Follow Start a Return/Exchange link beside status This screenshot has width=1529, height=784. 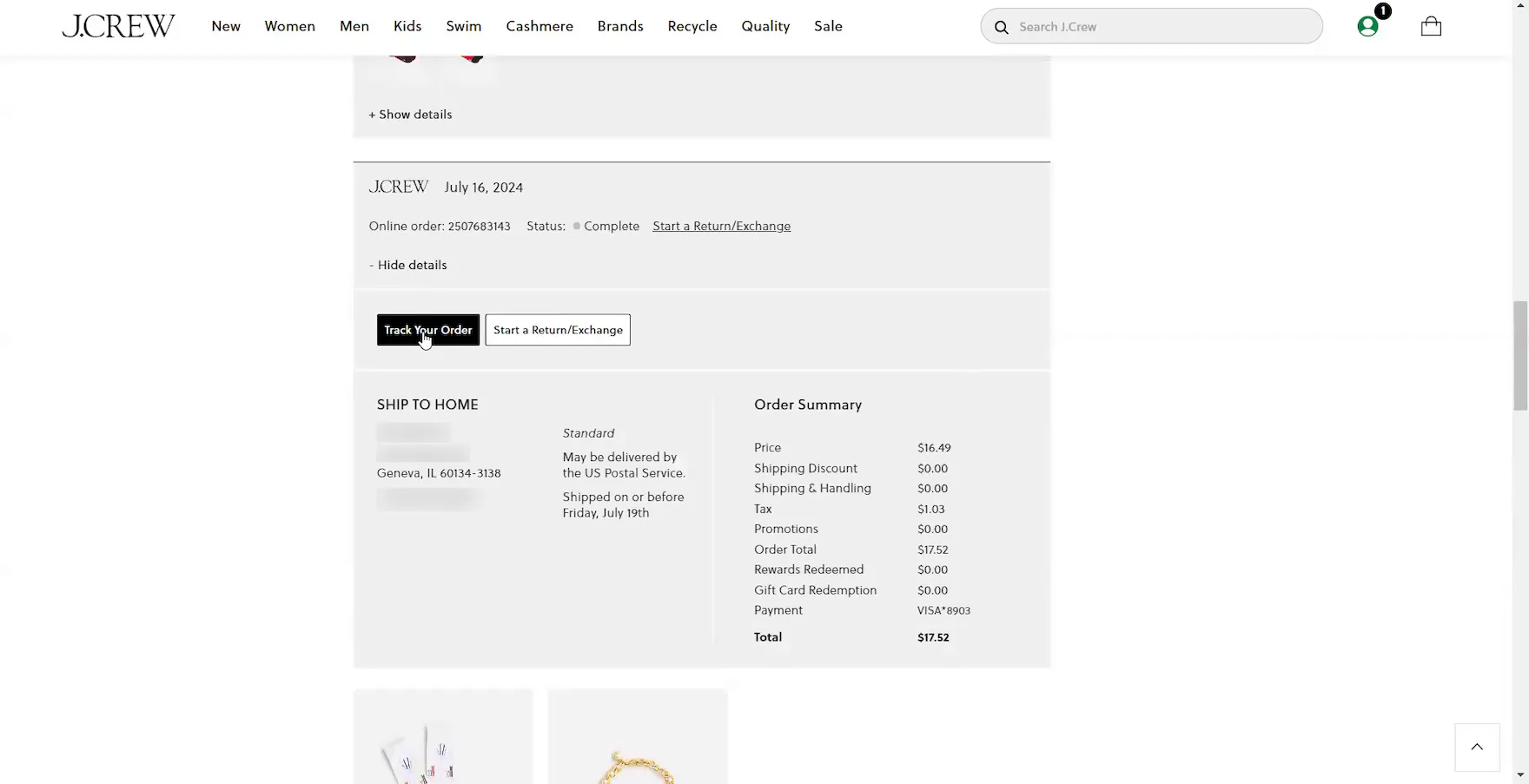tap(722, 226)
